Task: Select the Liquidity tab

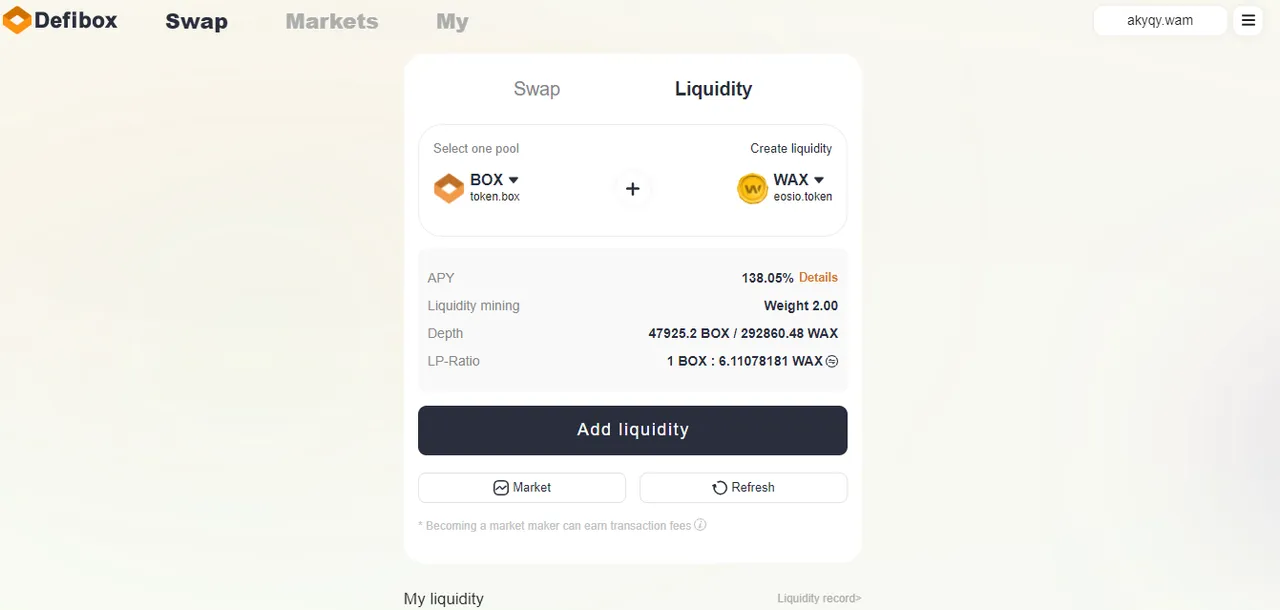Action: pyautogui.click(x=713, y=89)
